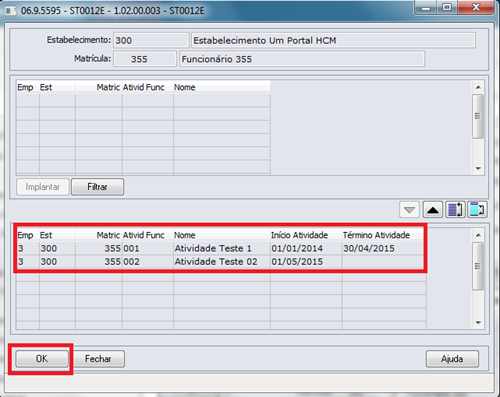This screenshot has height=397, width=500.
Task: Click Início Atividade 01/01/2014 cell
Action: pyautogui.click(x=306, y=248)
